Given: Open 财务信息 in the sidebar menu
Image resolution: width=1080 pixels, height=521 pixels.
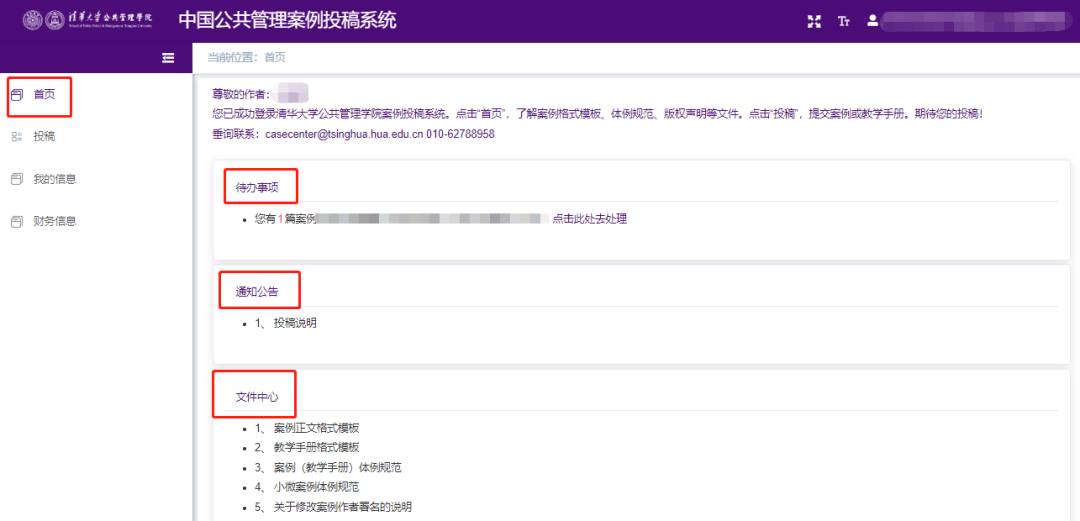Looking at the screenshot, I should click(54, 222).
